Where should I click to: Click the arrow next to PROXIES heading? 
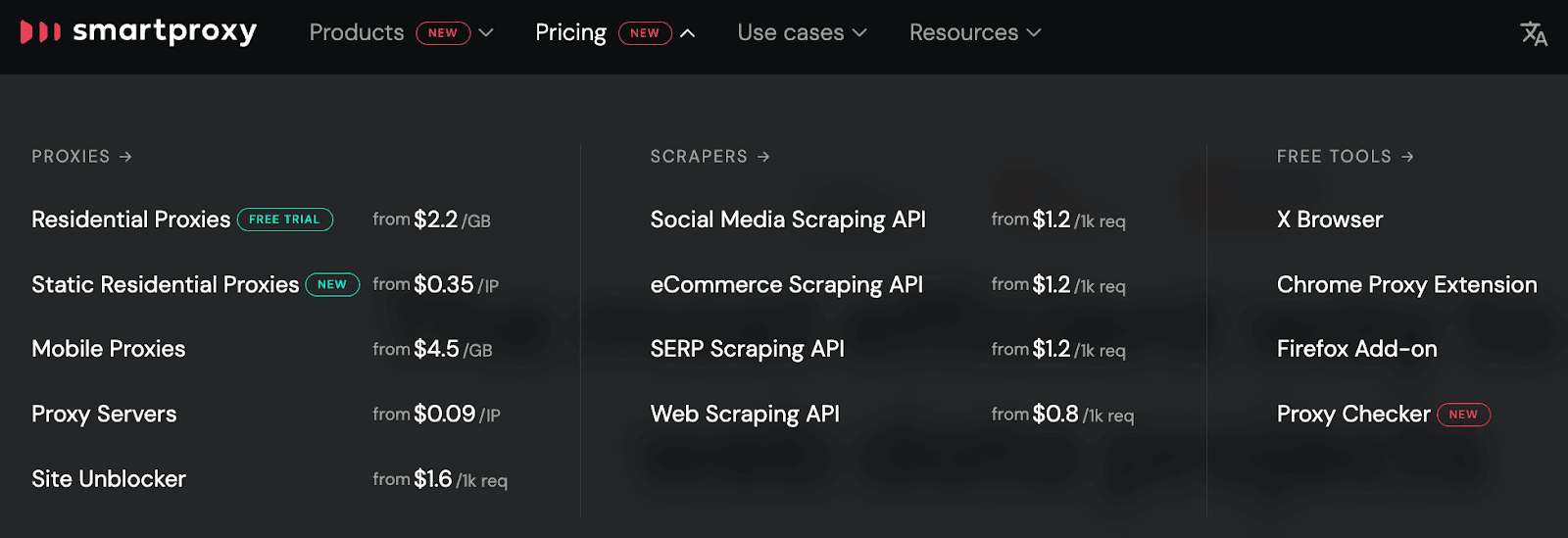[x=125, y=157]
